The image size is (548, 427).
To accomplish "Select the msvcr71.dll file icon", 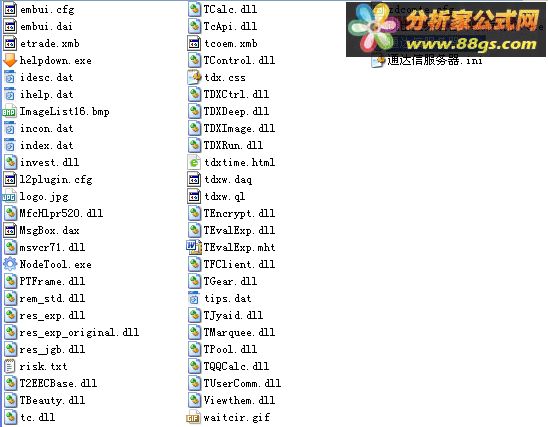I will (x=10, y=247).
